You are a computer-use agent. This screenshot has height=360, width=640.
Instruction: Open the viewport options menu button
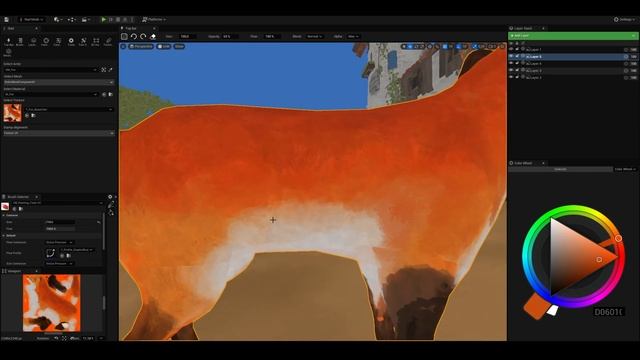coord(123,47)
